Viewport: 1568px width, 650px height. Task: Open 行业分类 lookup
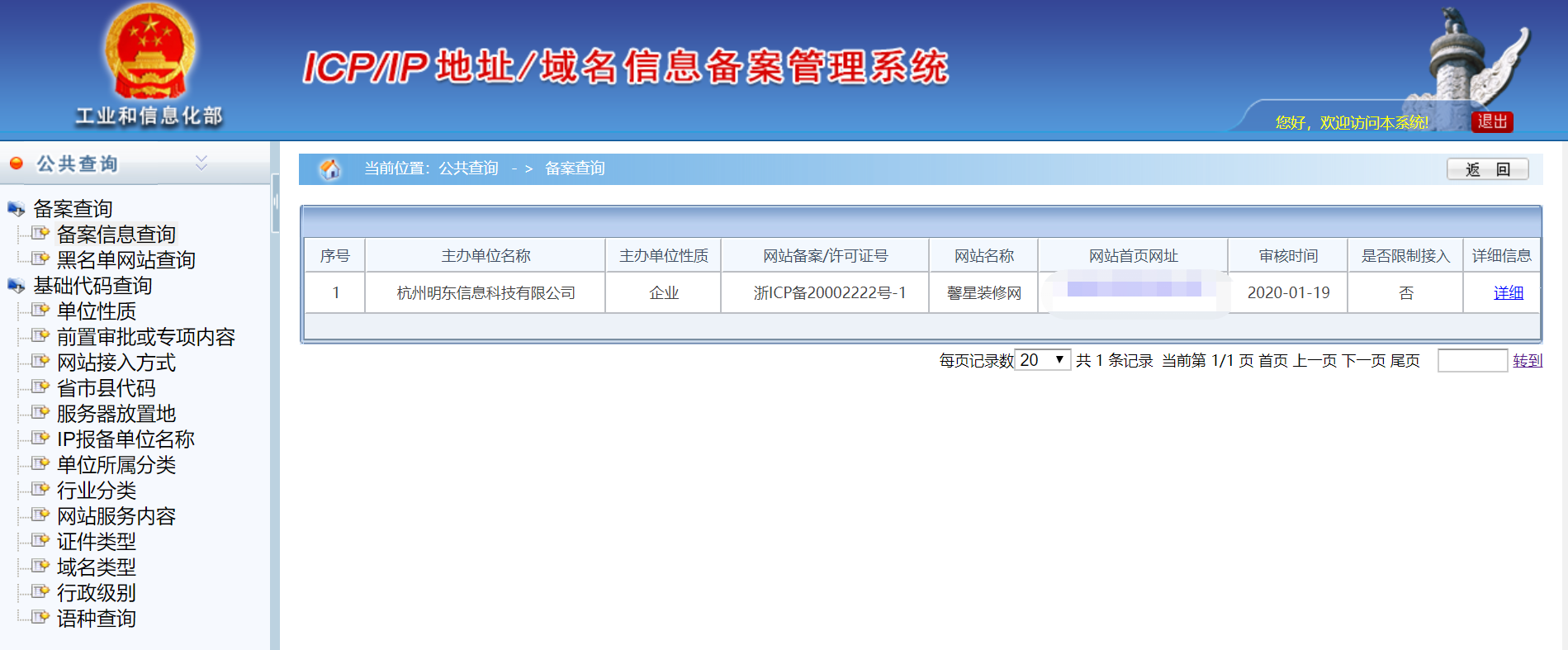pyautogui.click(x=97, y=491)
